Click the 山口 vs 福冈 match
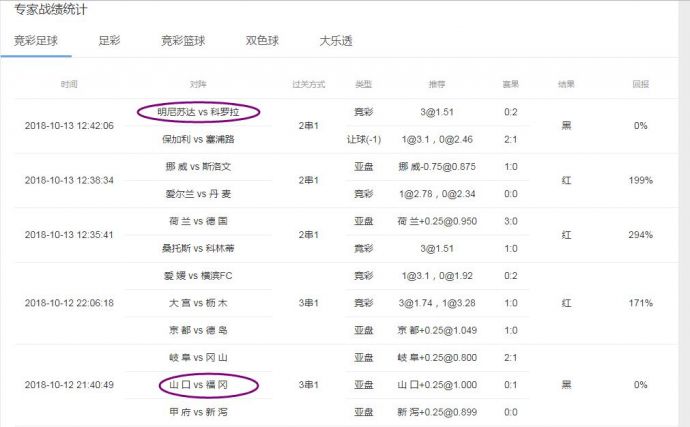 pos(198,385)
